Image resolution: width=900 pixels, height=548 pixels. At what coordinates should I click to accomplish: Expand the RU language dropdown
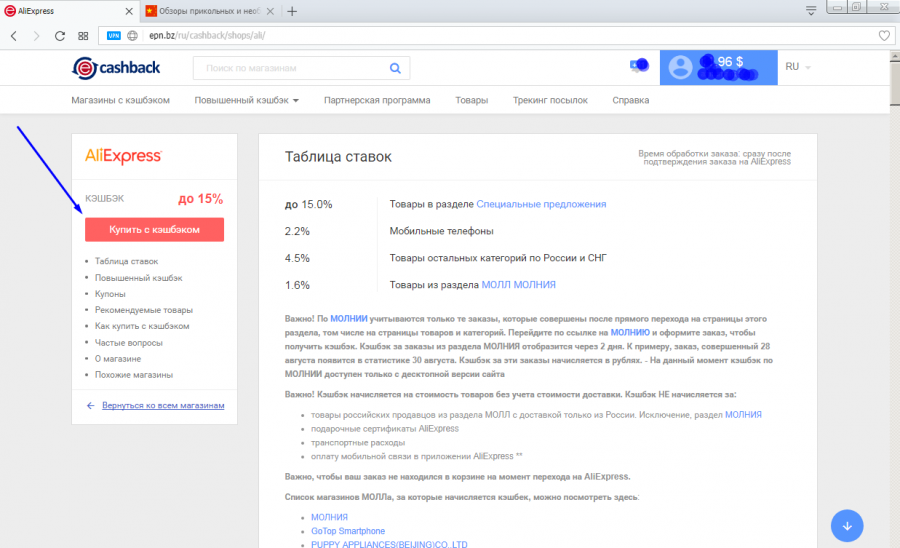[798, 67]
